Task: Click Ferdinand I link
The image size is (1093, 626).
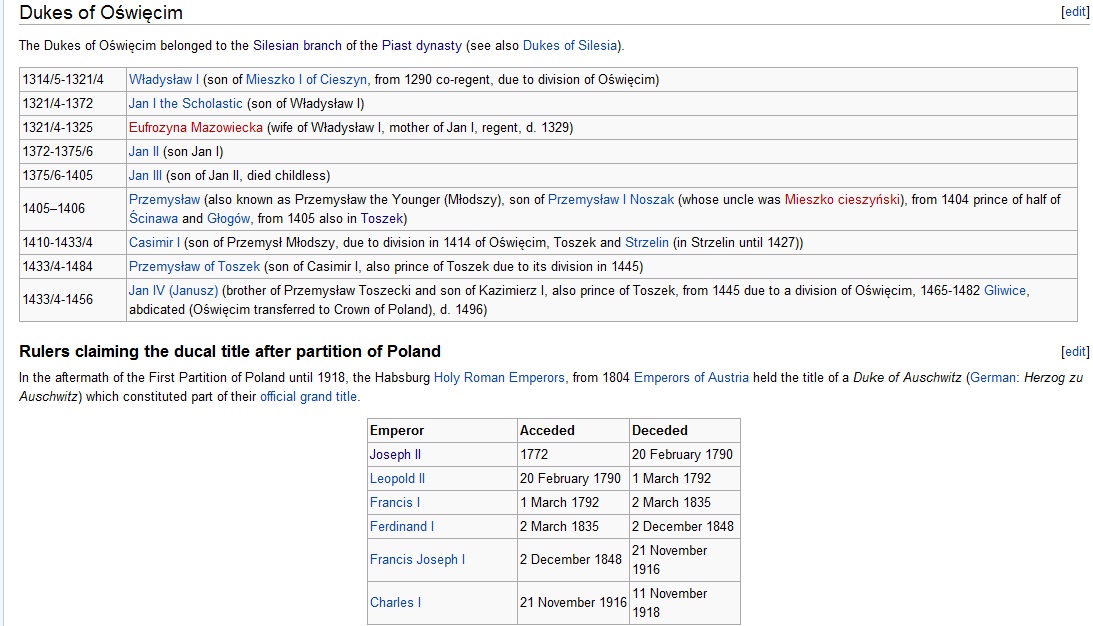Action: point(402,526)
